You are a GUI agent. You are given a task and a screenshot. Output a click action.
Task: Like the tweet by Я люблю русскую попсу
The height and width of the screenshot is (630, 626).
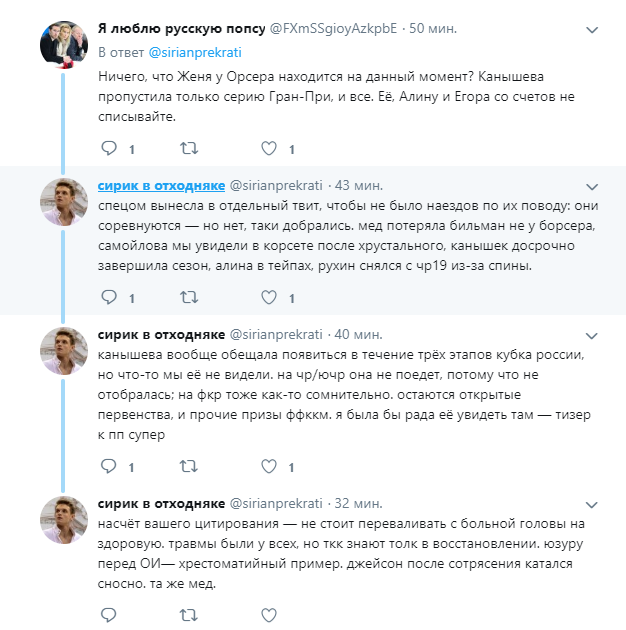point(268,149)
